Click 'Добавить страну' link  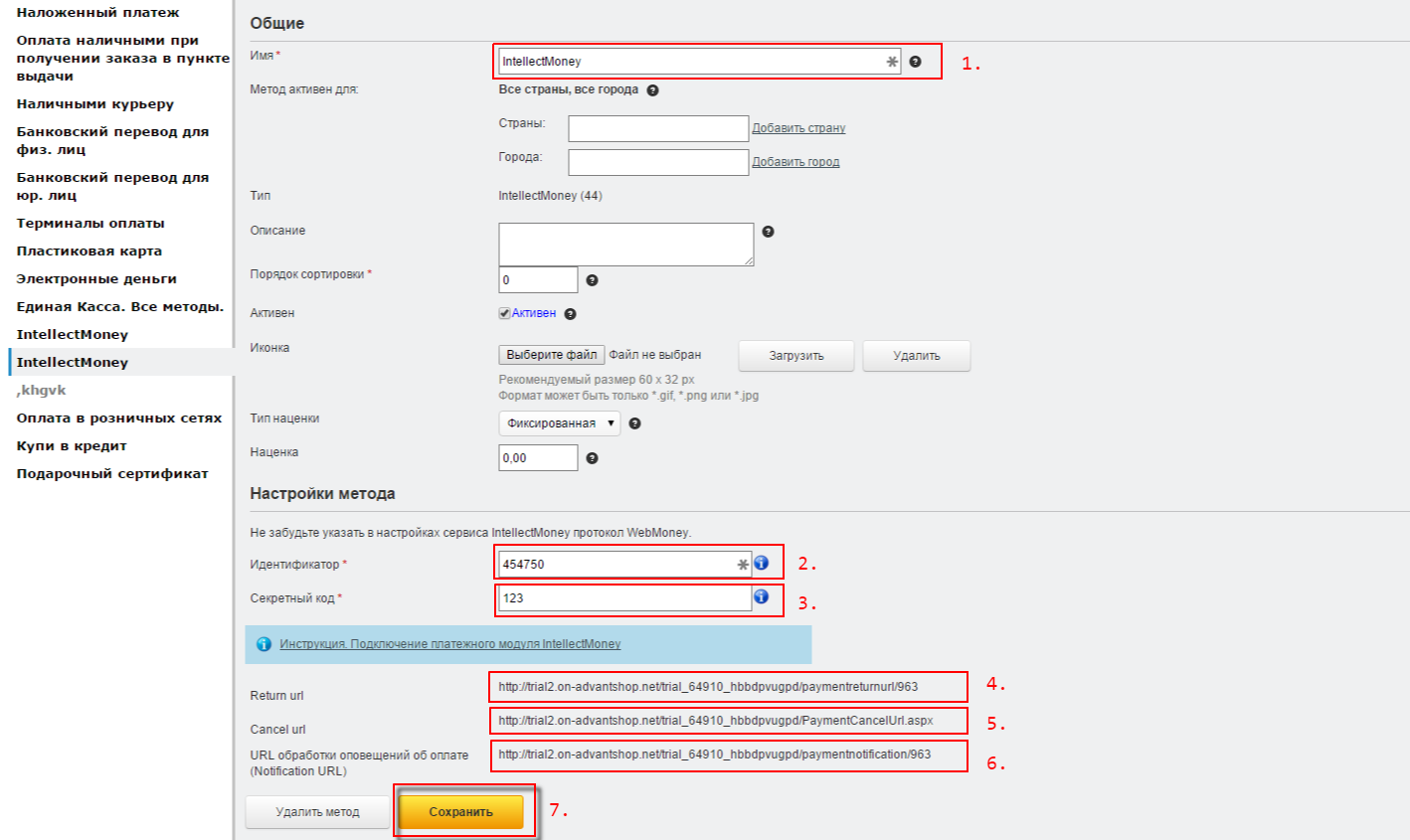tap(798, 128)
